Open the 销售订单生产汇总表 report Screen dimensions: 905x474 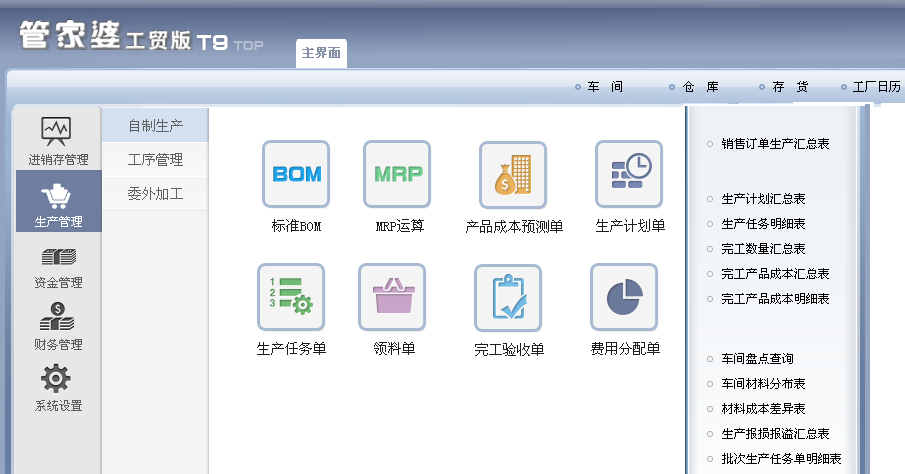tap(775, 144)
